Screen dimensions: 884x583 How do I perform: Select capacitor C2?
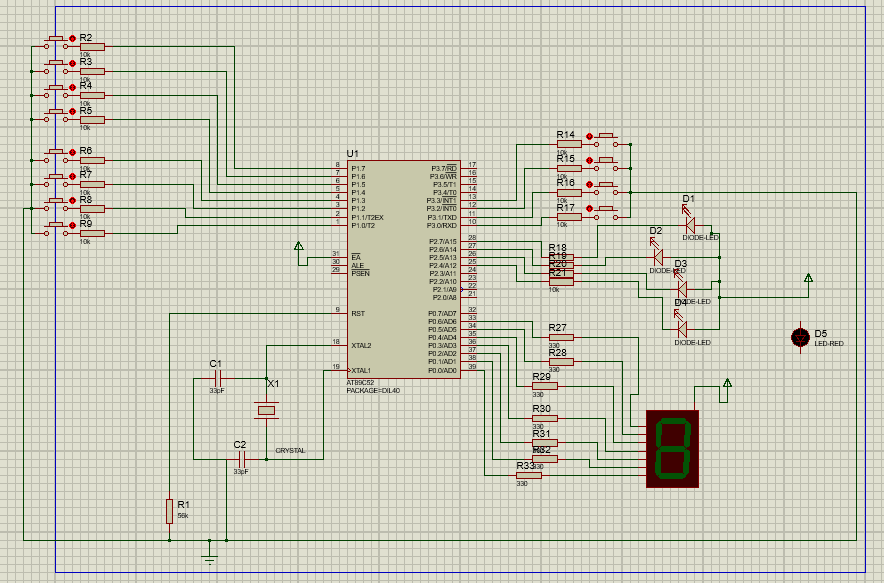click(x=241, y=459)
